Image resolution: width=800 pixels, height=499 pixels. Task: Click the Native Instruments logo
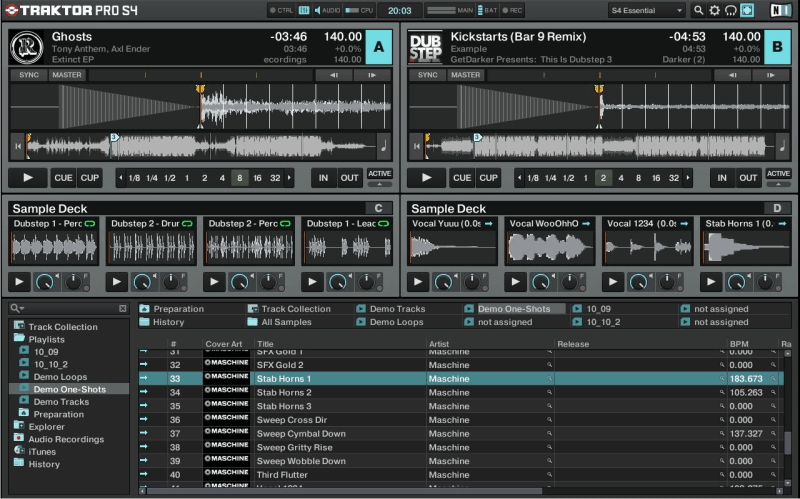(780, 10)
